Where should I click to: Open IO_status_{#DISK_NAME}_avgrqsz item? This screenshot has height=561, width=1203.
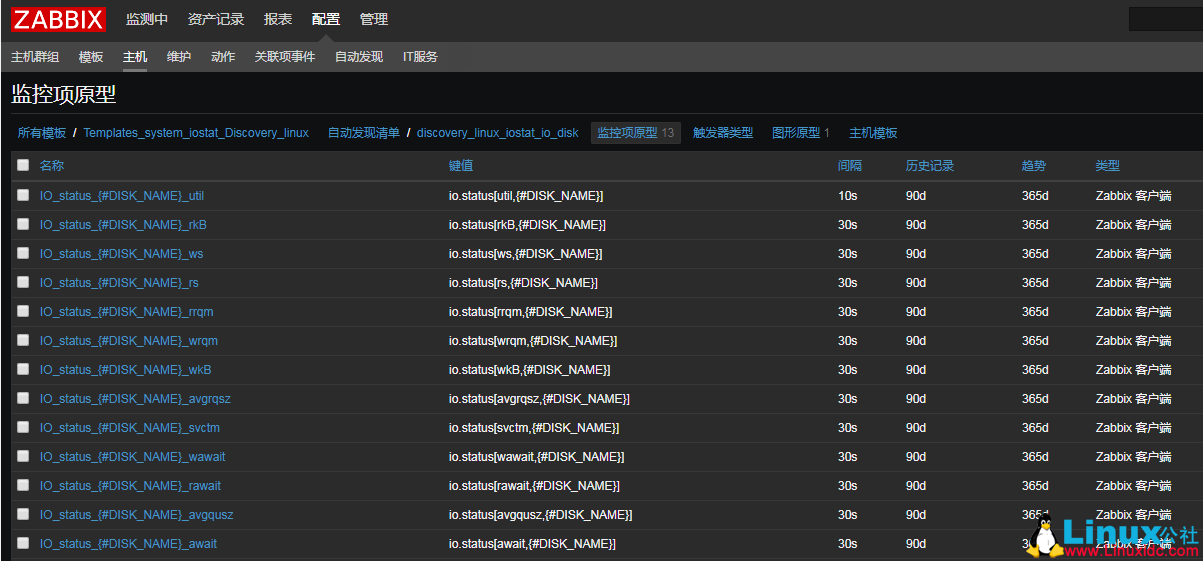[135, 399]
